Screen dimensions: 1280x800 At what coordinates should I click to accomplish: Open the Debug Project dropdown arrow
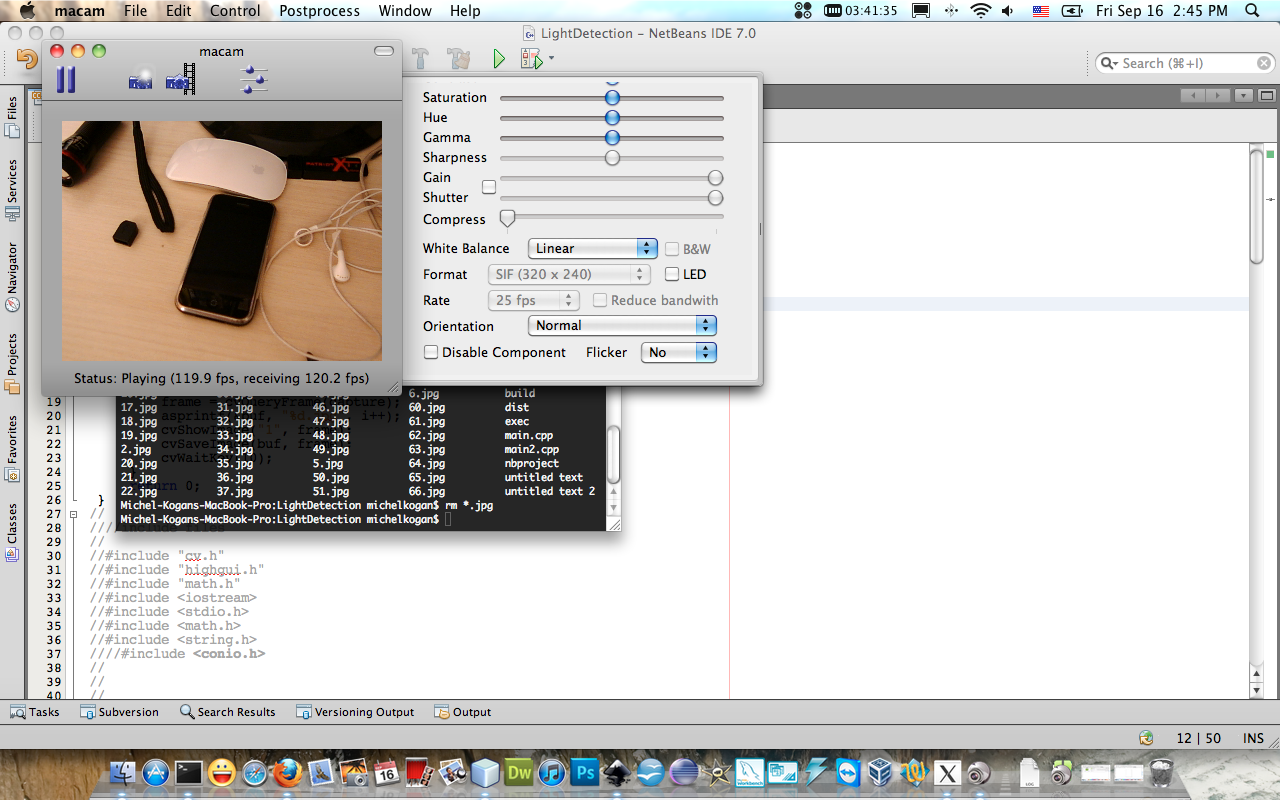551,59
